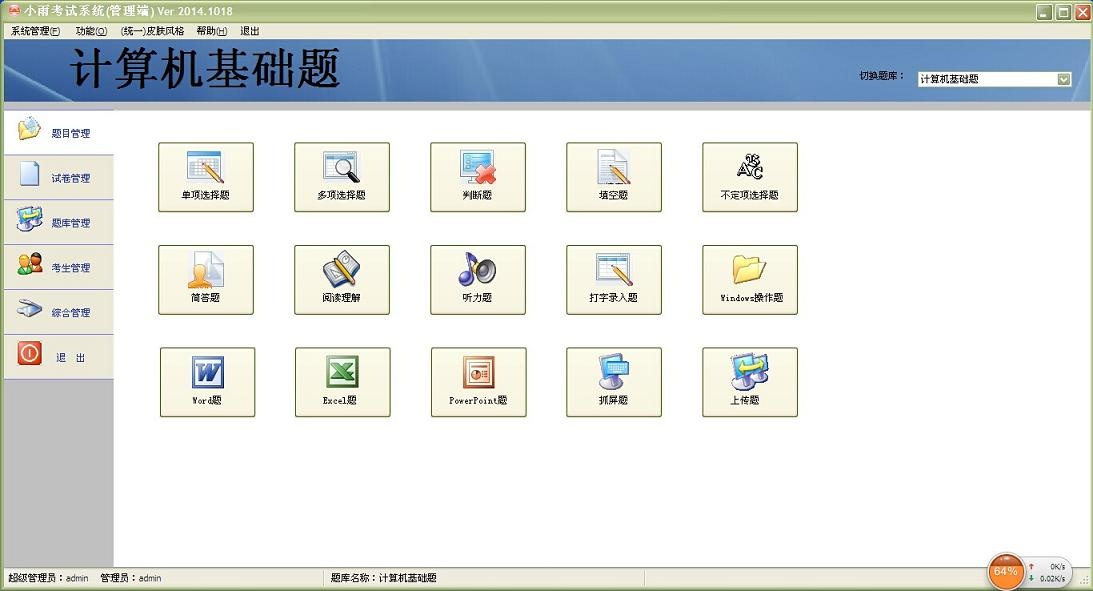The image size is (1093, 591).
Task: Click the 管理员: admin status text
Action: pyautogui.click(x=130, y=578)
